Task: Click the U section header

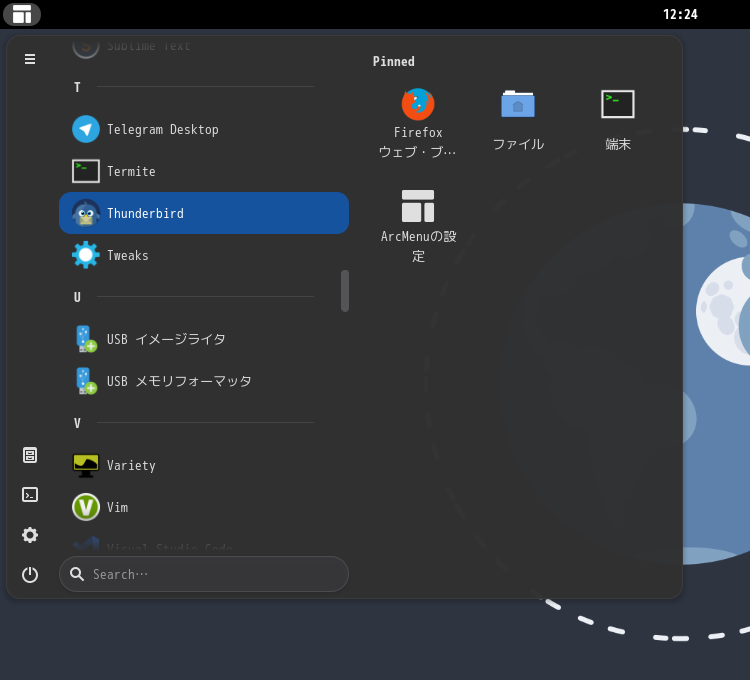Action: (77, 297)
